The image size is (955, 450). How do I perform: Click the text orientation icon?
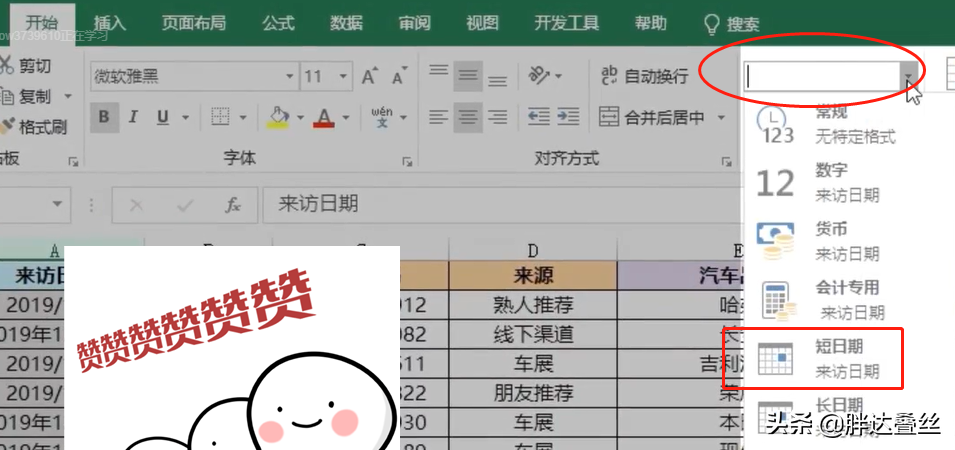538,76
